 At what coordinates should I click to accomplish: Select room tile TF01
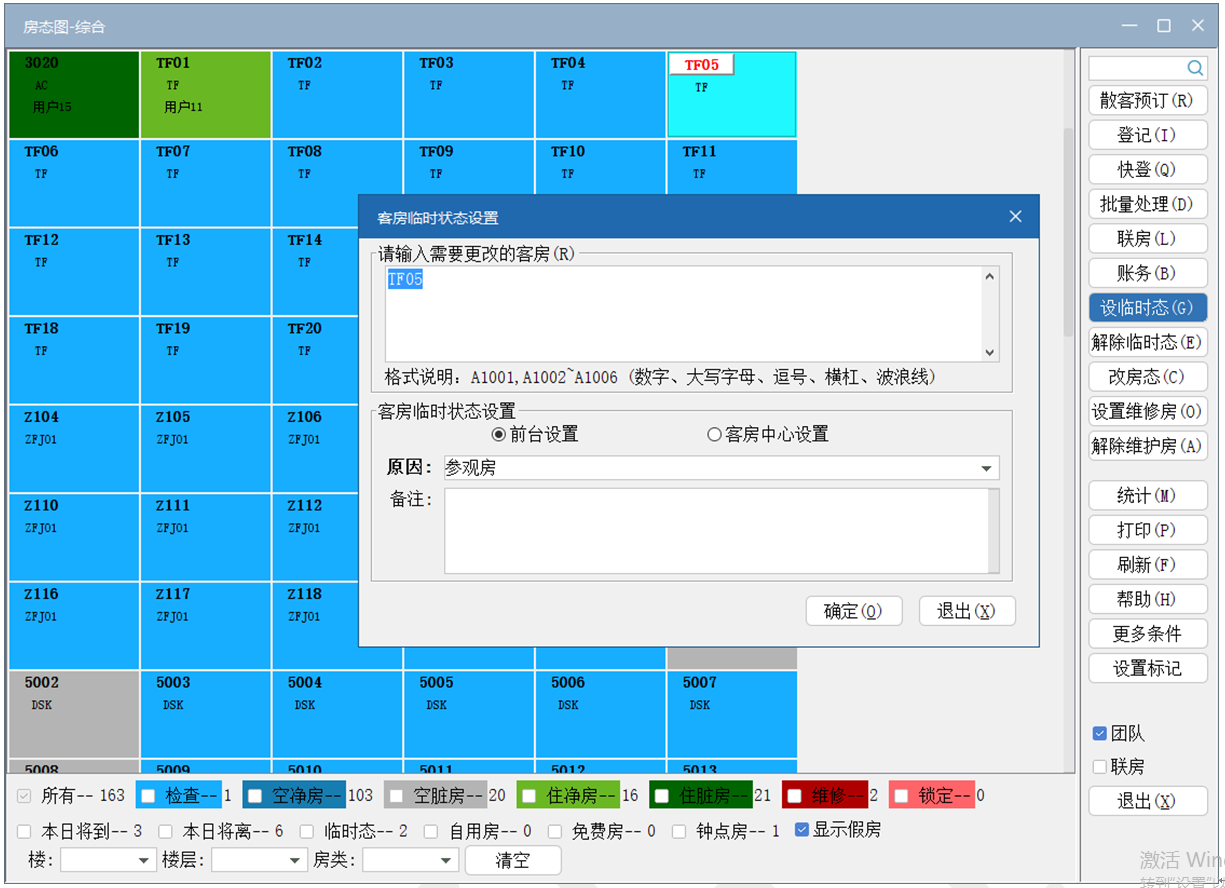205,95
